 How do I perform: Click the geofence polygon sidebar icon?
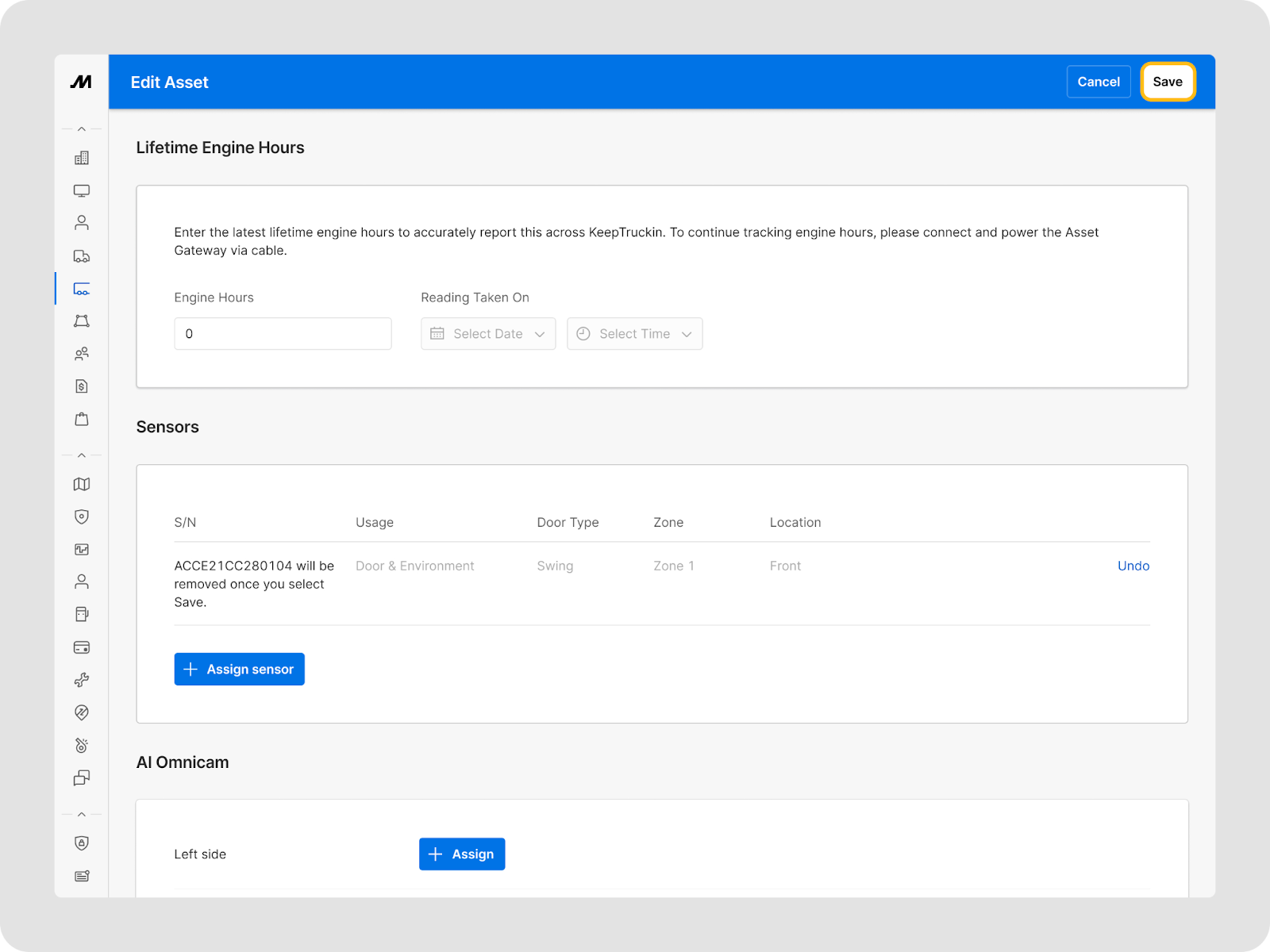click(81, 321)
